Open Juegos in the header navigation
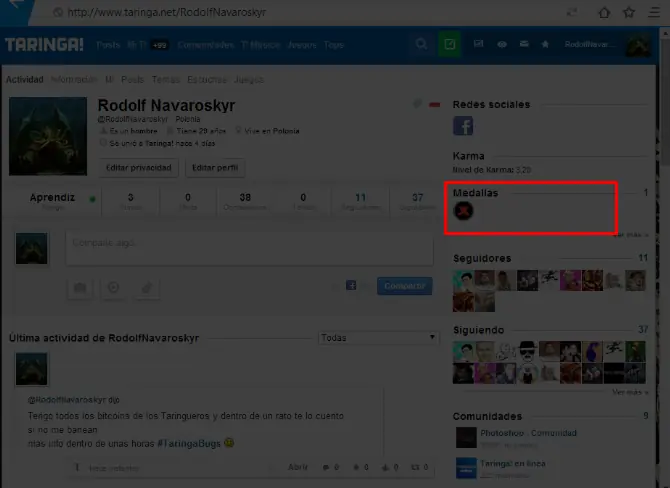Viewport: 670px width, 488px height. [302, 45]
